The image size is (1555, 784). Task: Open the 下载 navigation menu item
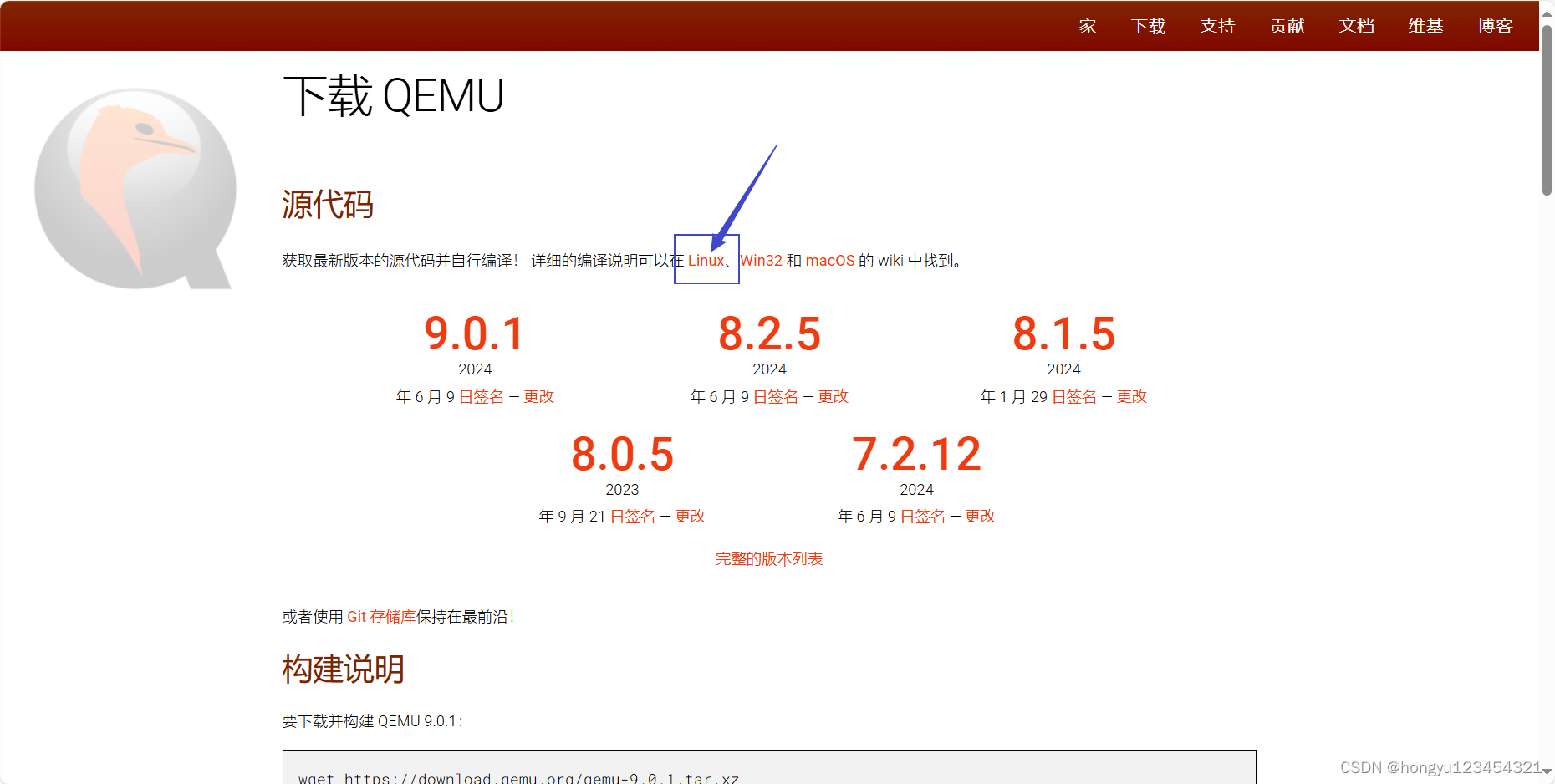[x=1148, y=26]
